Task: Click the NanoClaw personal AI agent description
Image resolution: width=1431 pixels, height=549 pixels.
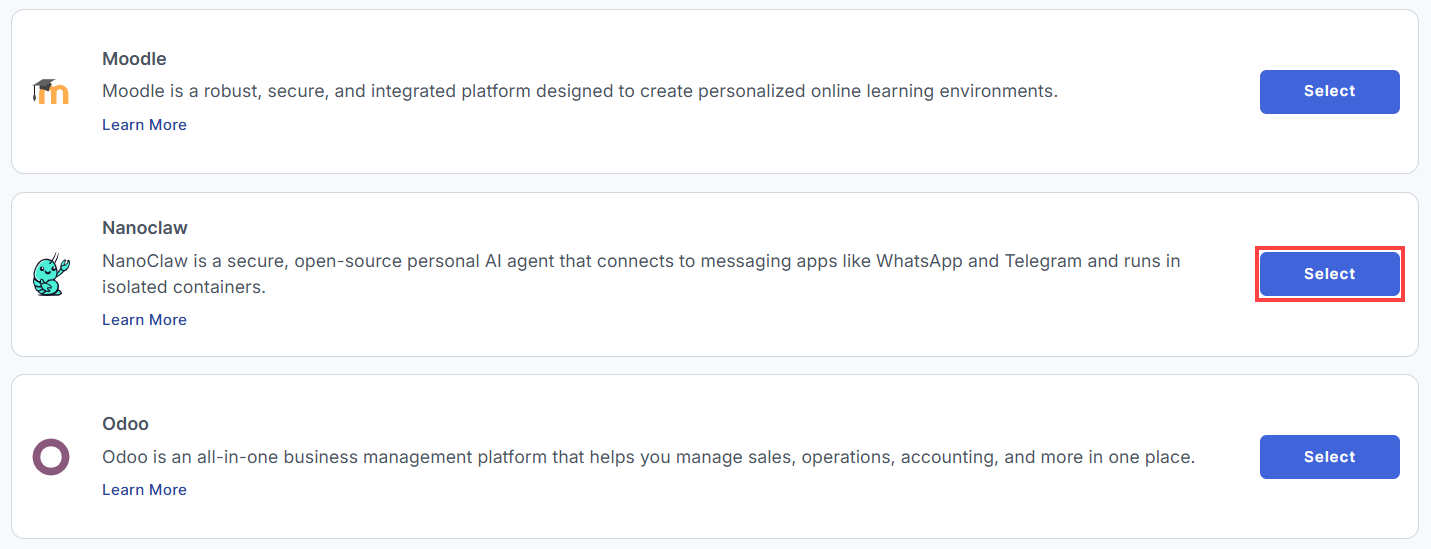Action: (641, 274)
